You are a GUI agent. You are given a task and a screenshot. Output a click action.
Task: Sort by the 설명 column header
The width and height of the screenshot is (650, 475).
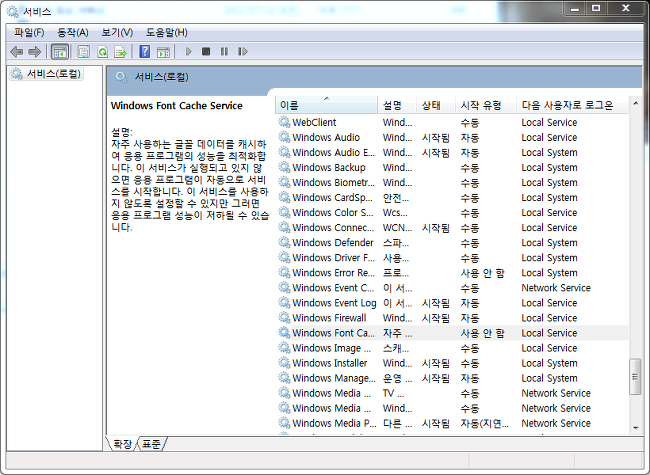(397, 105)
